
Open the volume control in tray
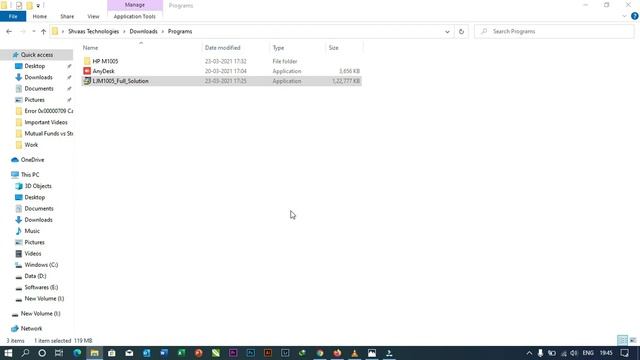pyautogui.click(x=574, y=353)
